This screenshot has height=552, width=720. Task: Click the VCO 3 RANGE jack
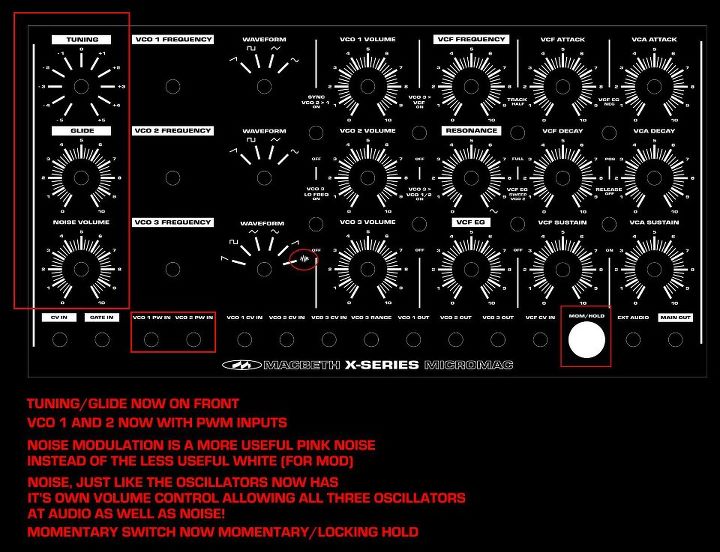pyautogui.click(x=371, y=339)
